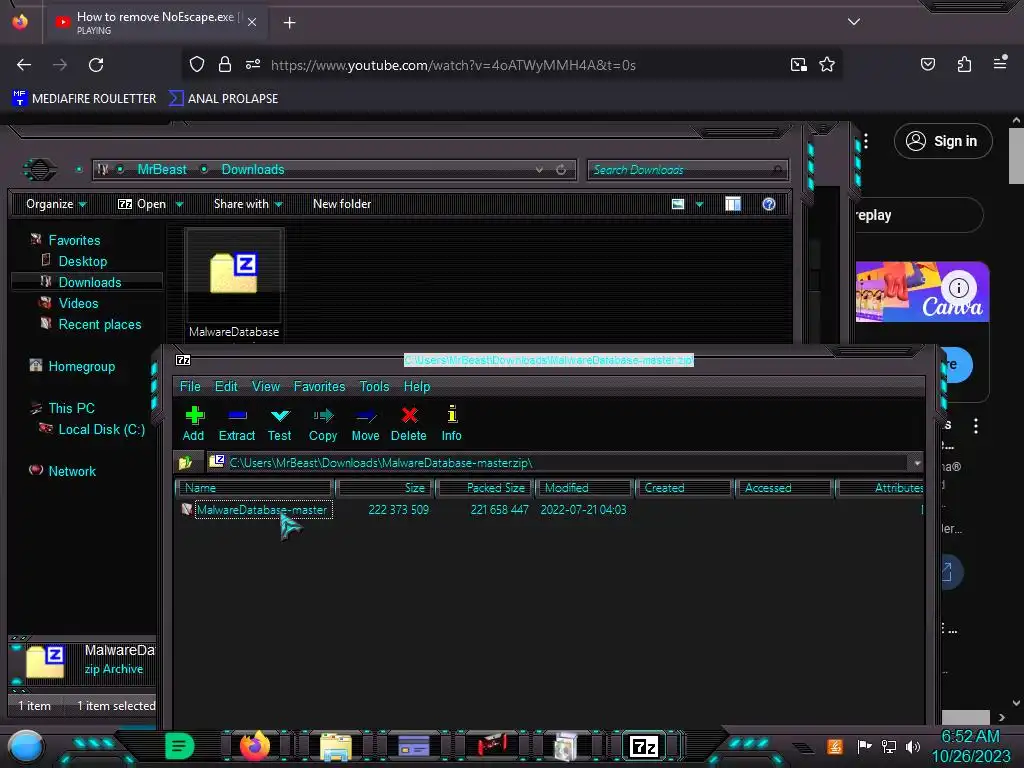Expand the Explorer address history dropdown
The width and height of the screenshot is (1024, 768).
pyautogui.click(x=539, y=170)
